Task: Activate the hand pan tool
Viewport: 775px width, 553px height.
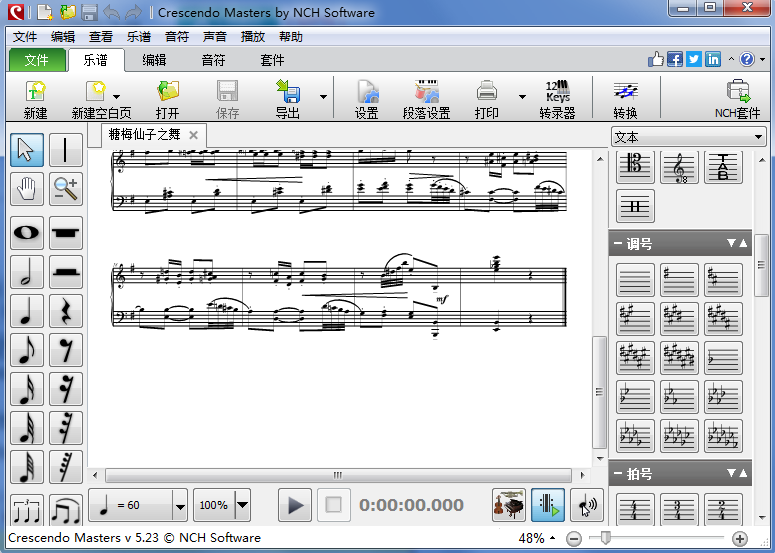Action: tap(27, 189)
